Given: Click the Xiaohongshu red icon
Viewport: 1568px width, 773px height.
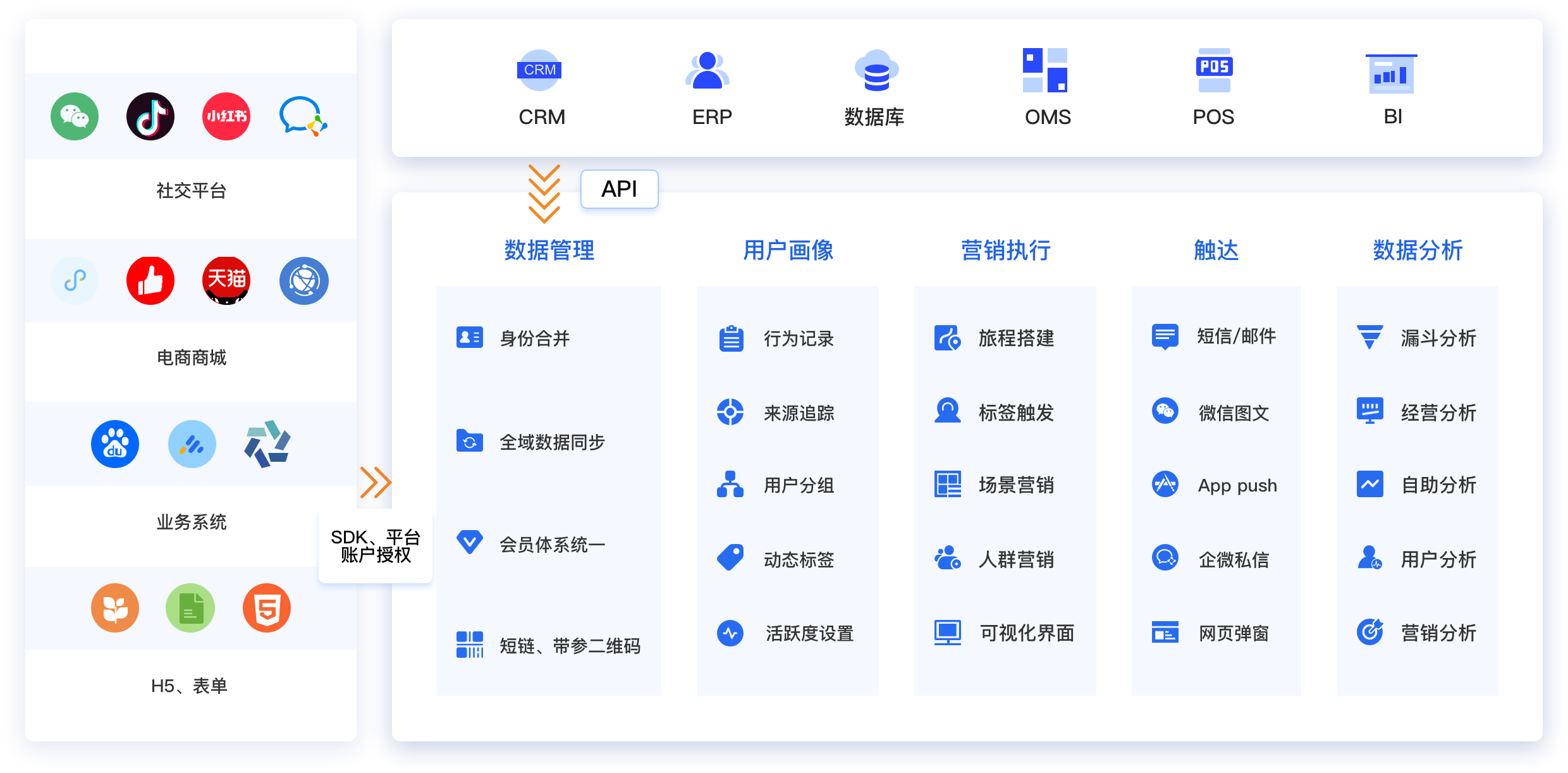Looking at the screenshot, I should [226, 116].
